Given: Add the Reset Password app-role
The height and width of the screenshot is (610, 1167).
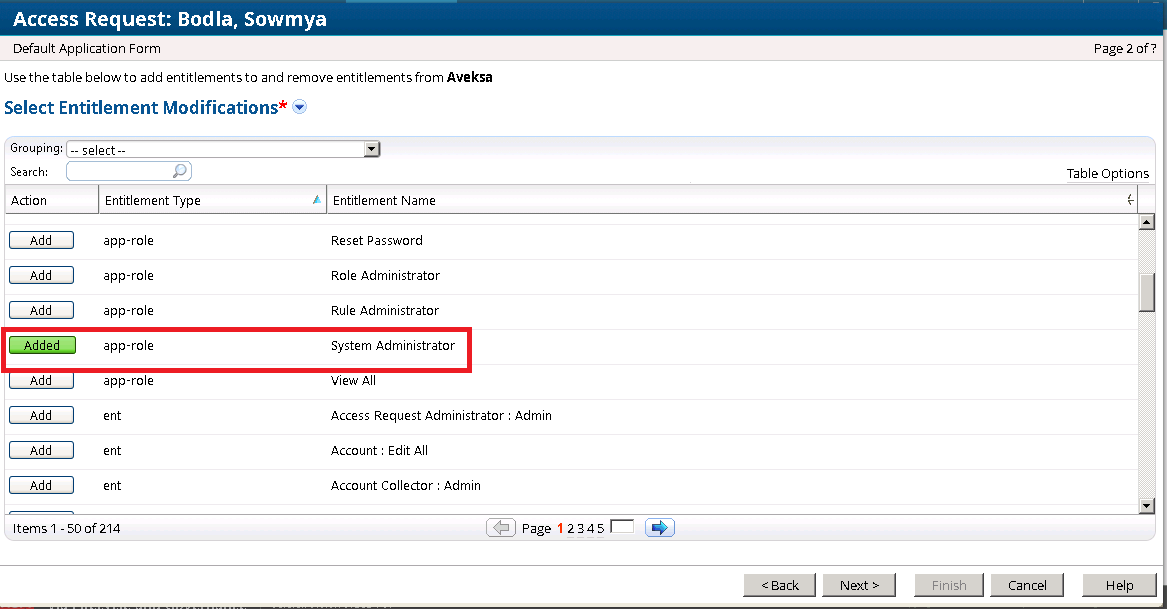Looking at the screenshot, I should (41, 240).
